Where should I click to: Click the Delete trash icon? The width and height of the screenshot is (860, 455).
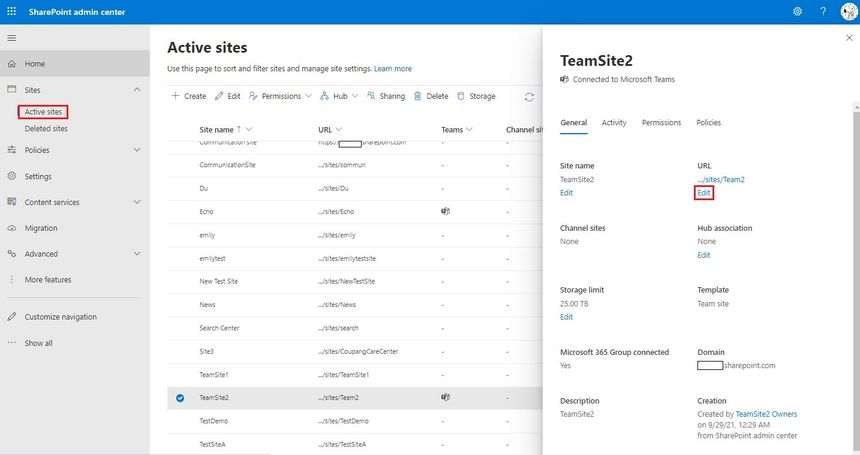pos(417,96)
